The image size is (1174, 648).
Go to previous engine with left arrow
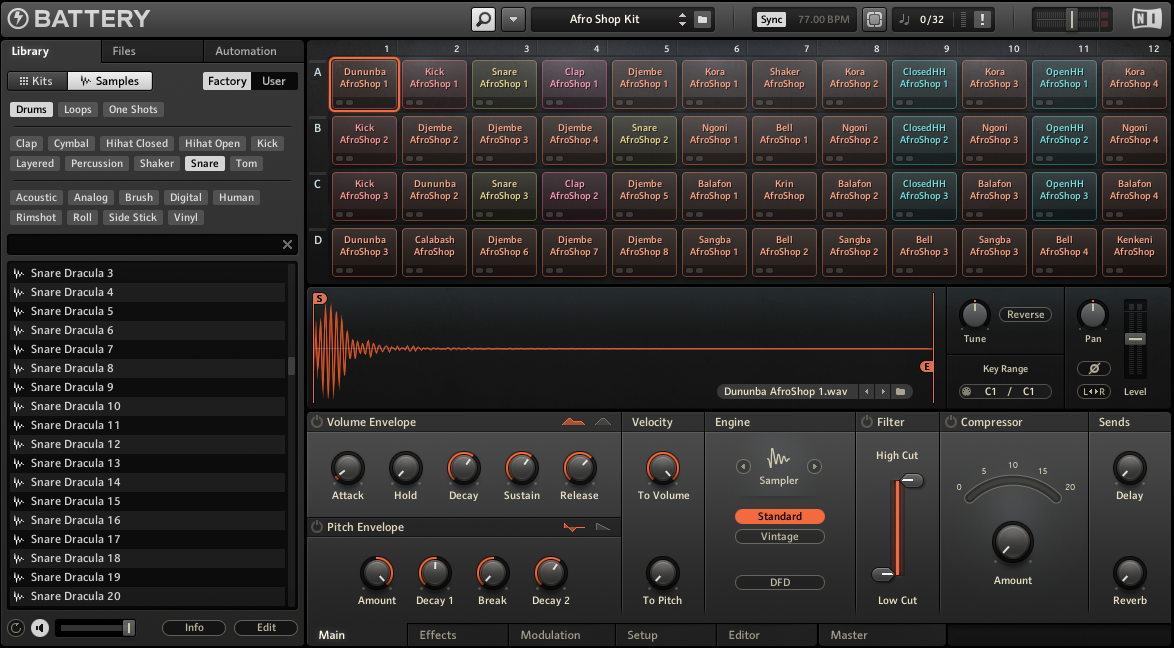coord(743,467)
